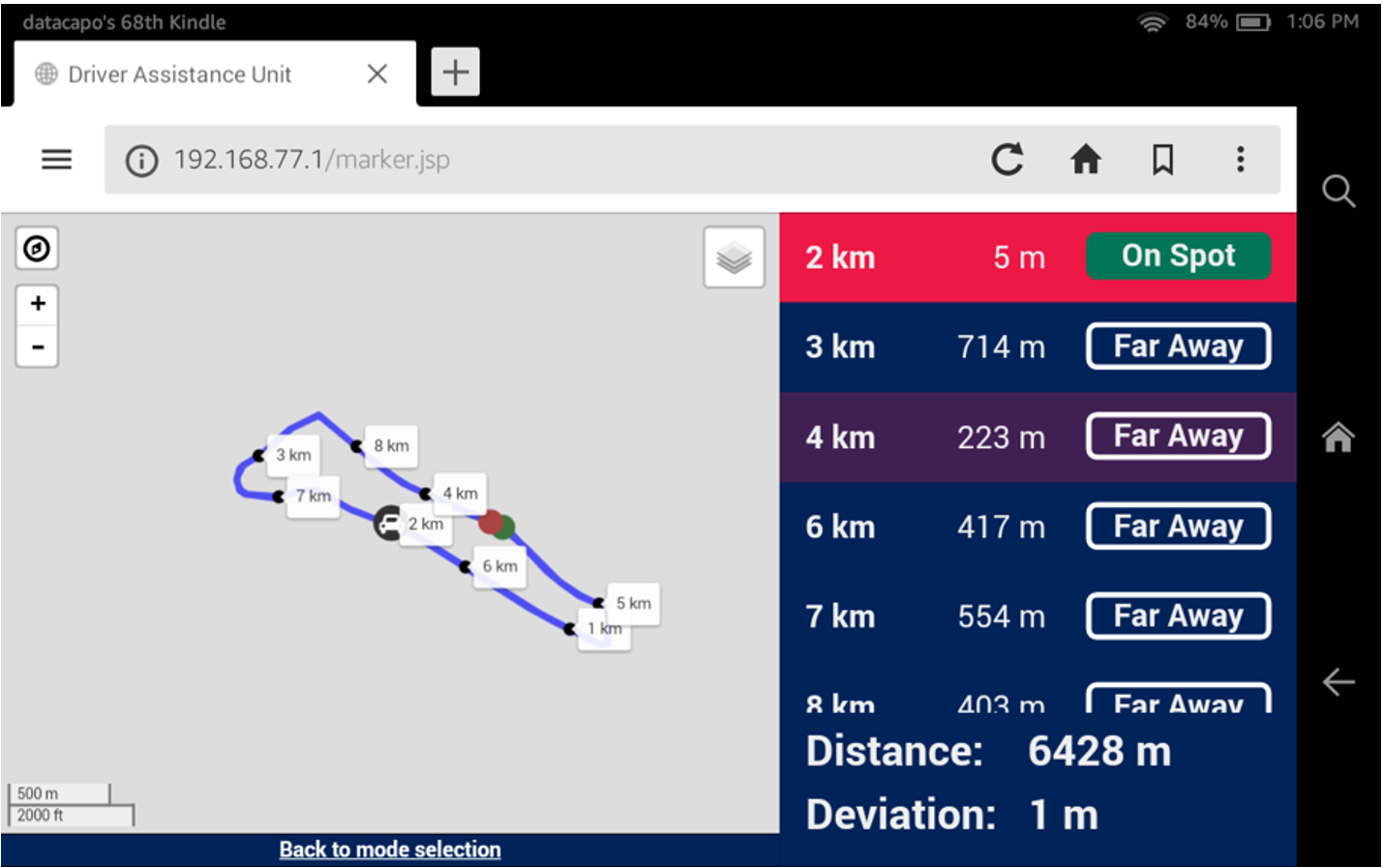This screenshot has height=868, width=1383.
Task: Open the map layers switcher
Action: pos(734,257)
